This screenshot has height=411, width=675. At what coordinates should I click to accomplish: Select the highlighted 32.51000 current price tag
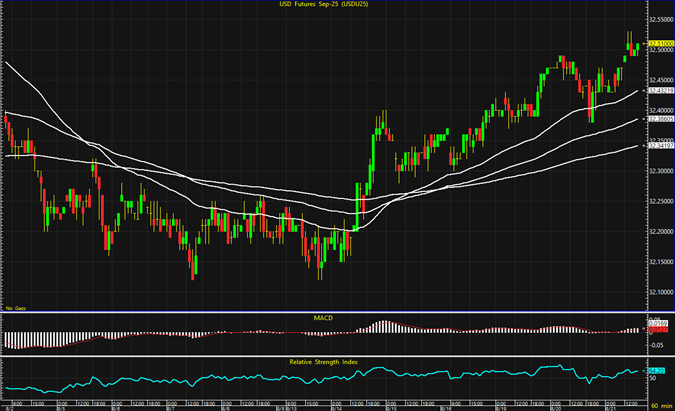click(x=659, y=44)
